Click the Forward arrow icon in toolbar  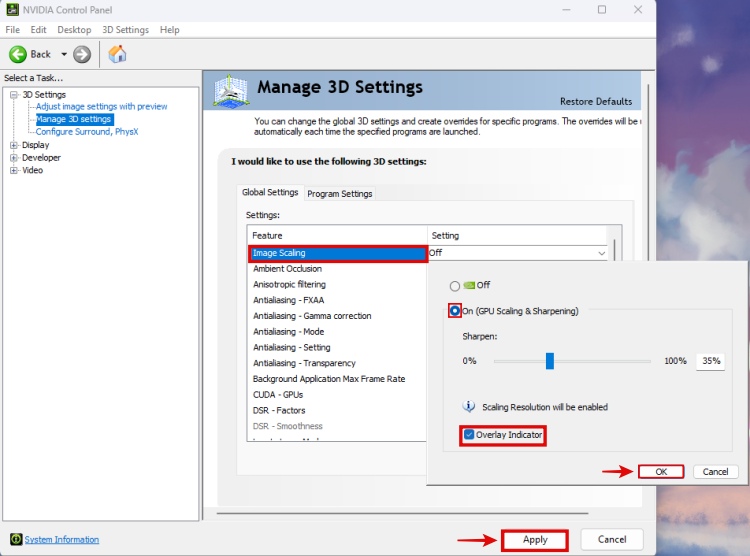[x=82, y=54]
